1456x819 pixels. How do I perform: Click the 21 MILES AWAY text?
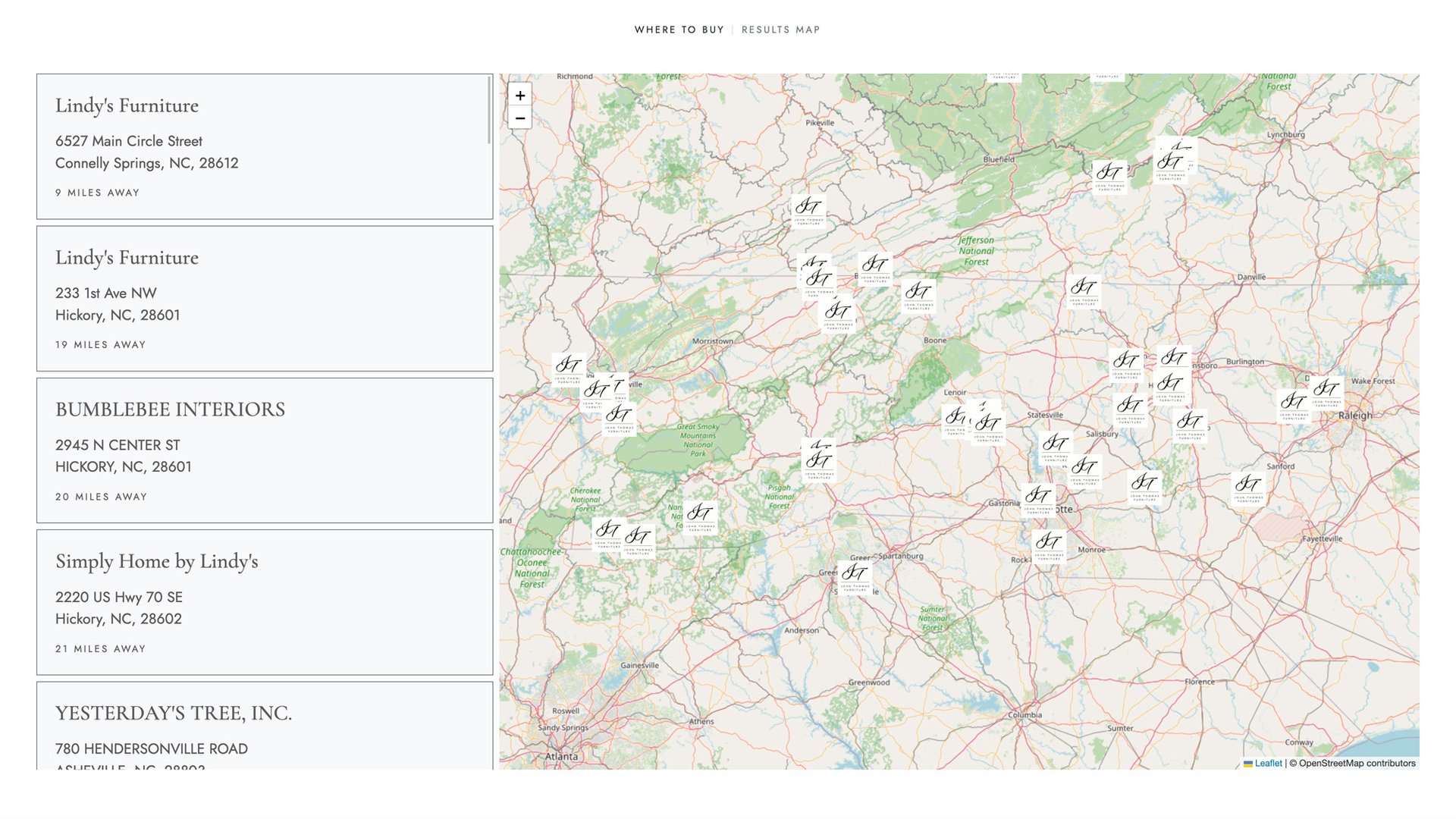pyautogui.click(x=100, y=649)
